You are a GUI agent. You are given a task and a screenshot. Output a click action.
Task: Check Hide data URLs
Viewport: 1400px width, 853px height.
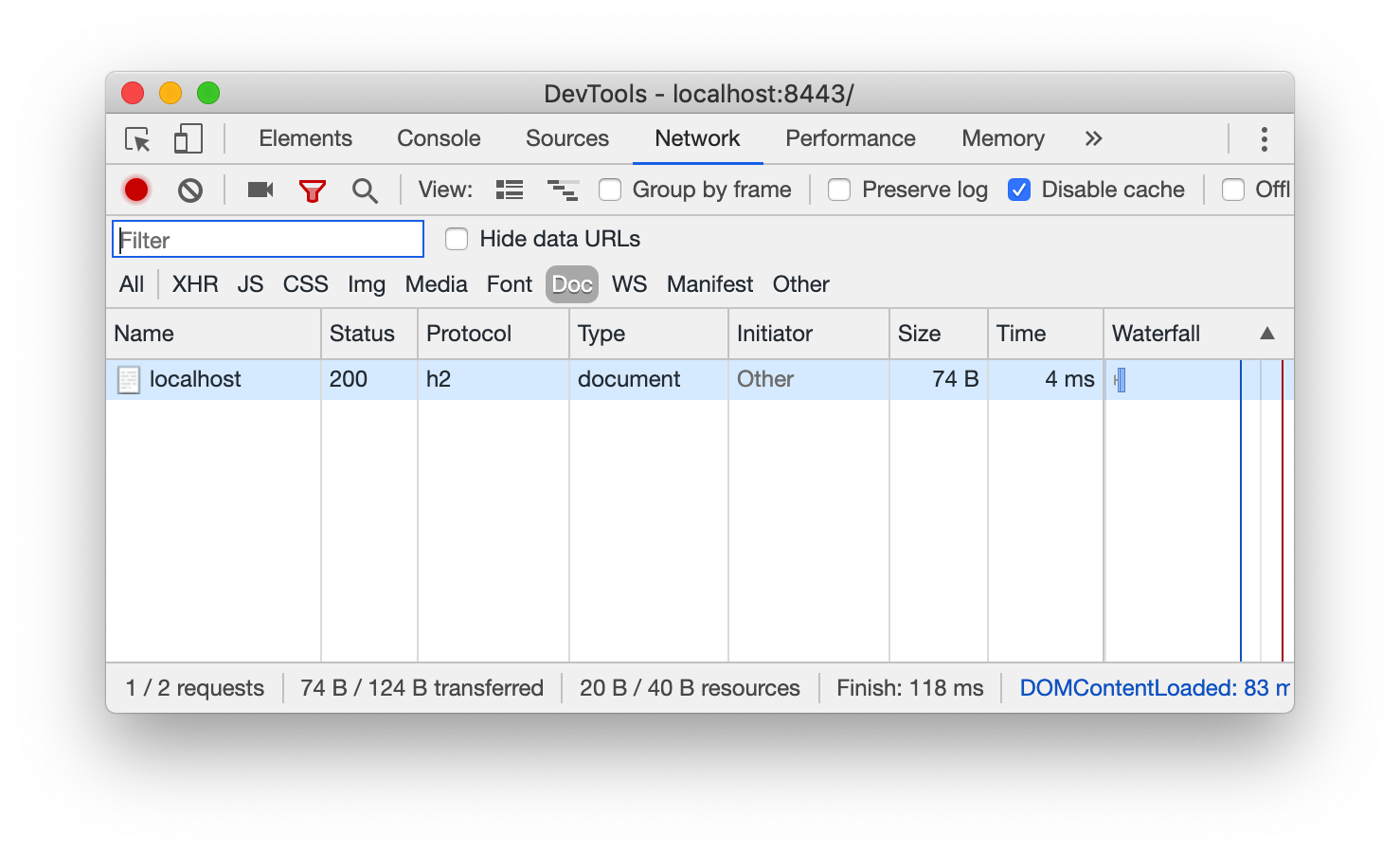(x=457, y=239)
